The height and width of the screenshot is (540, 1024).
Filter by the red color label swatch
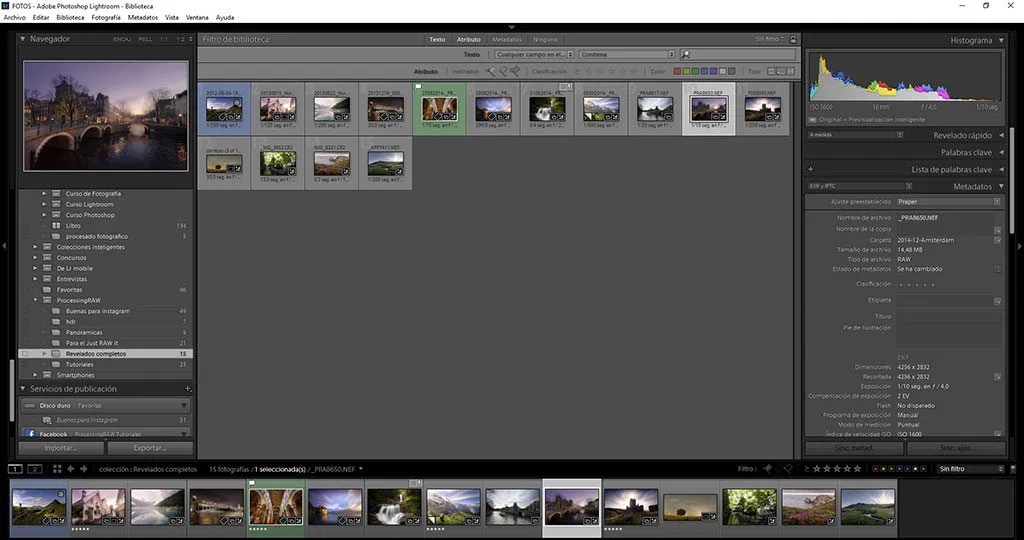click(678, 71)
